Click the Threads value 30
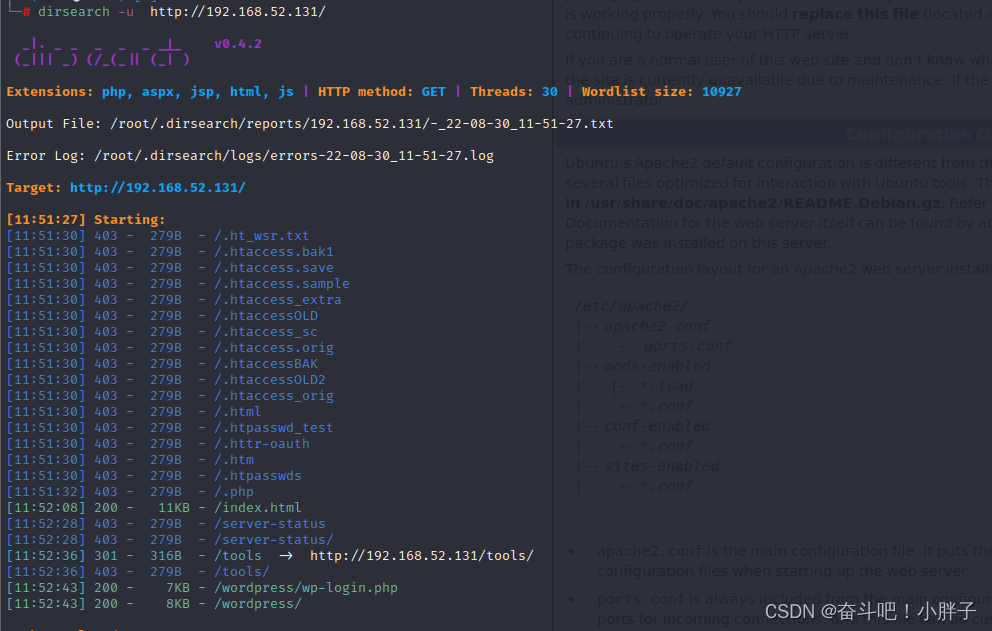The width and height of the screenshot is (992, 631). pos(549,92)
